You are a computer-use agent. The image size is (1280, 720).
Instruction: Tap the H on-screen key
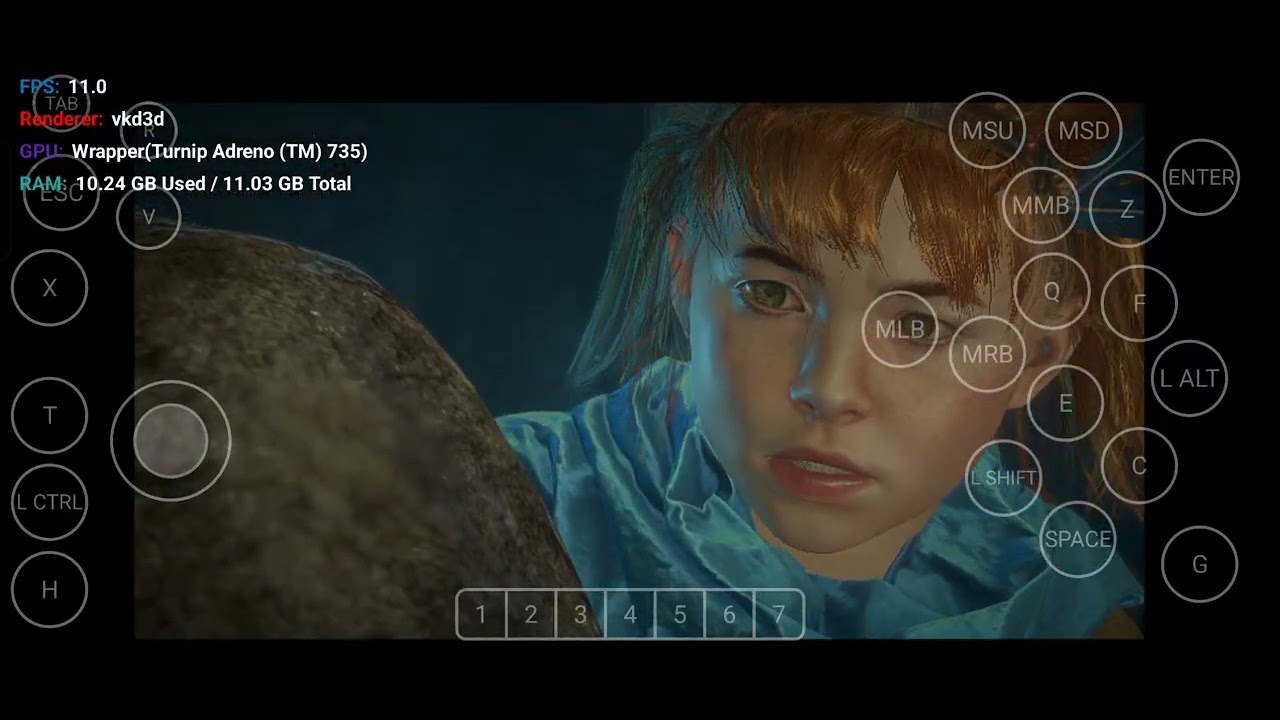(x=49, y=590)
